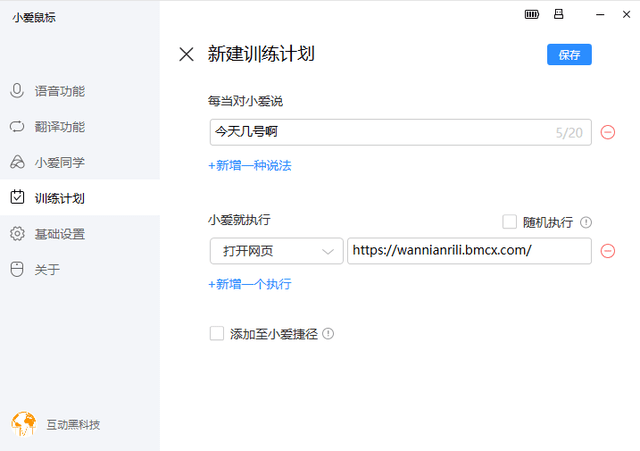Screen dimensions: 640x451
Task: Click the 互动黑科技 label
Action: (x=73, y=424)
